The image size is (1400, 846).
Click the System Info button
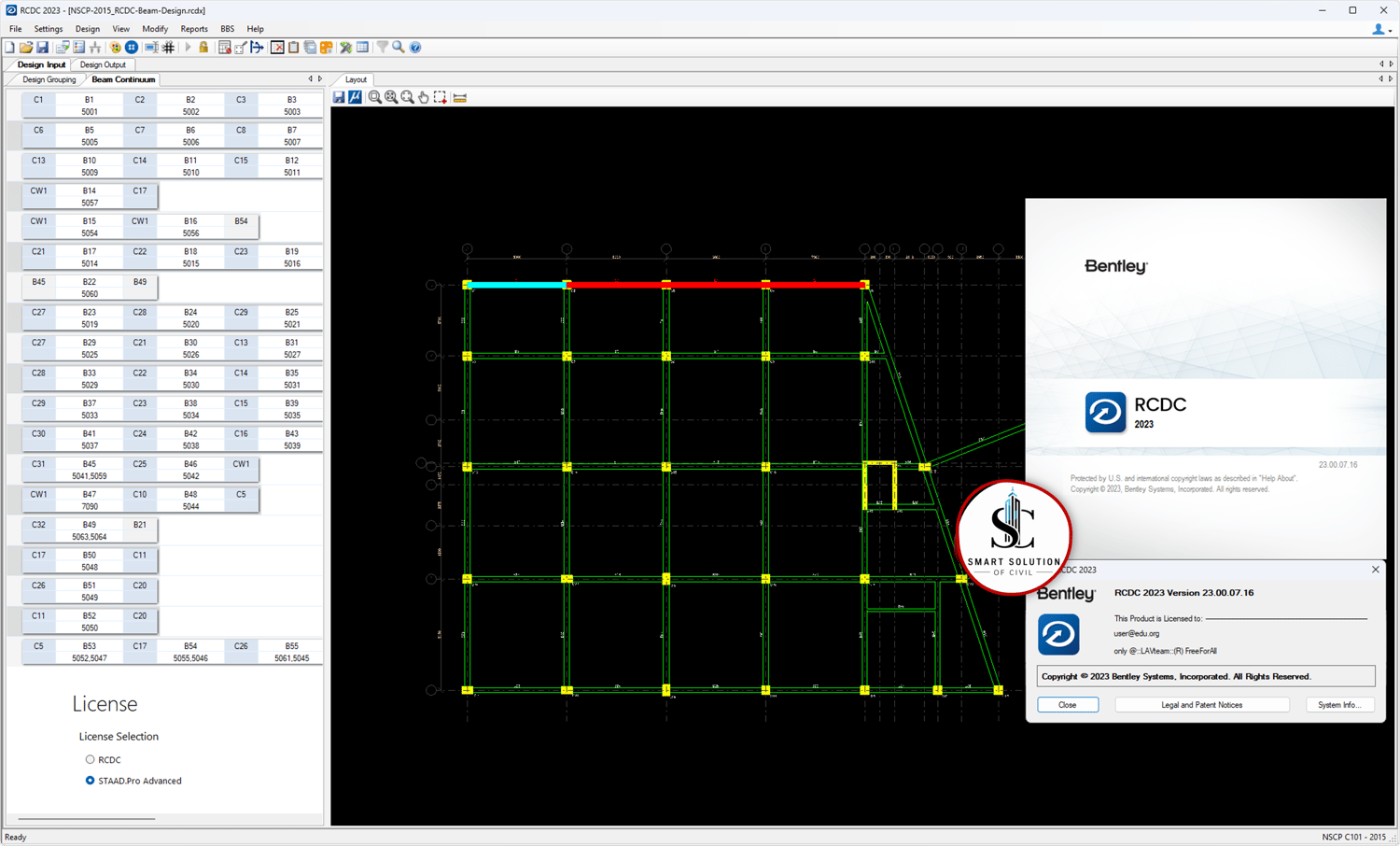[1339, 705]
